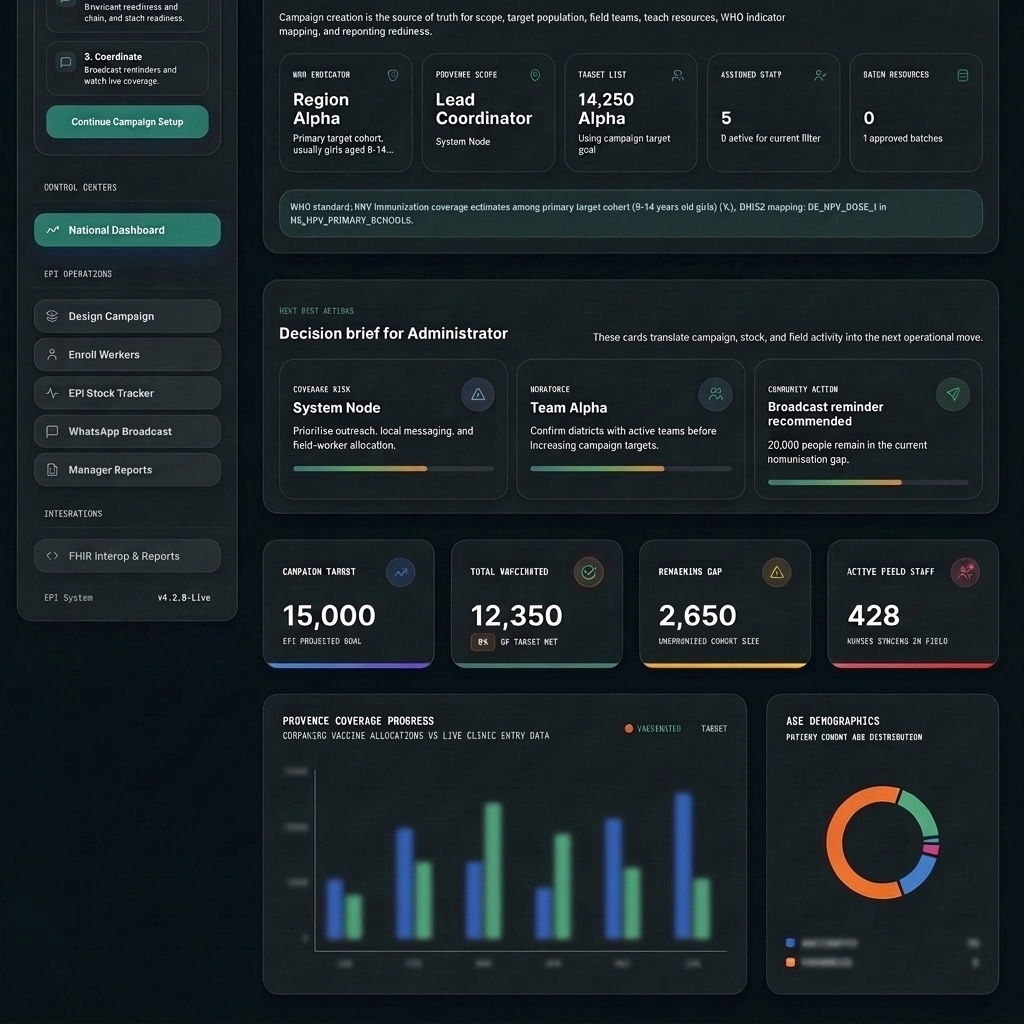
Task: Open the Lead Coordinator scope card
Action: [x=488, y=112]
